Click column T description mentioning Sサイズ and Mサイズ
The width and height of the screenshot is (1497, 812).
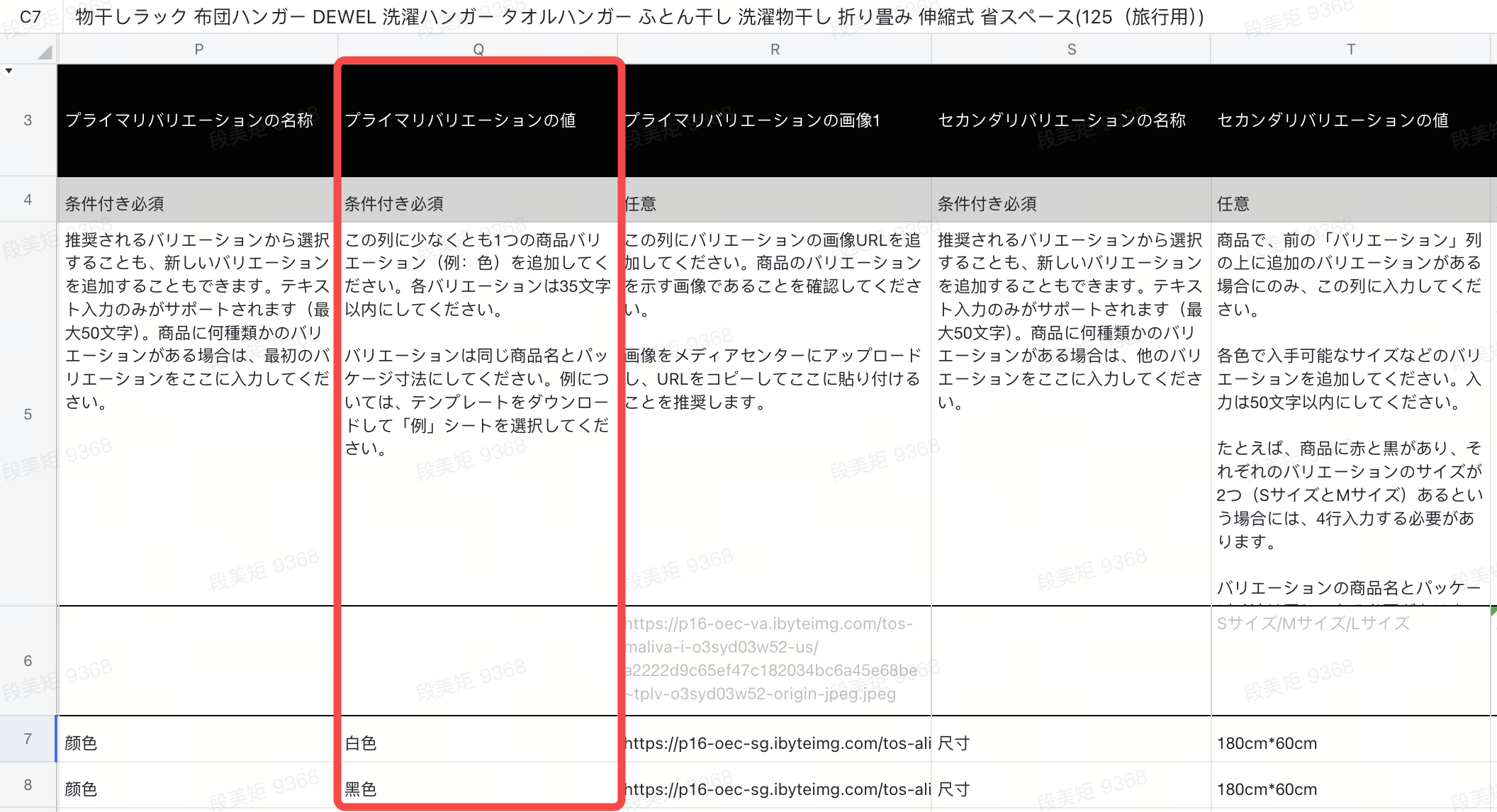(x=1351, y=414)
